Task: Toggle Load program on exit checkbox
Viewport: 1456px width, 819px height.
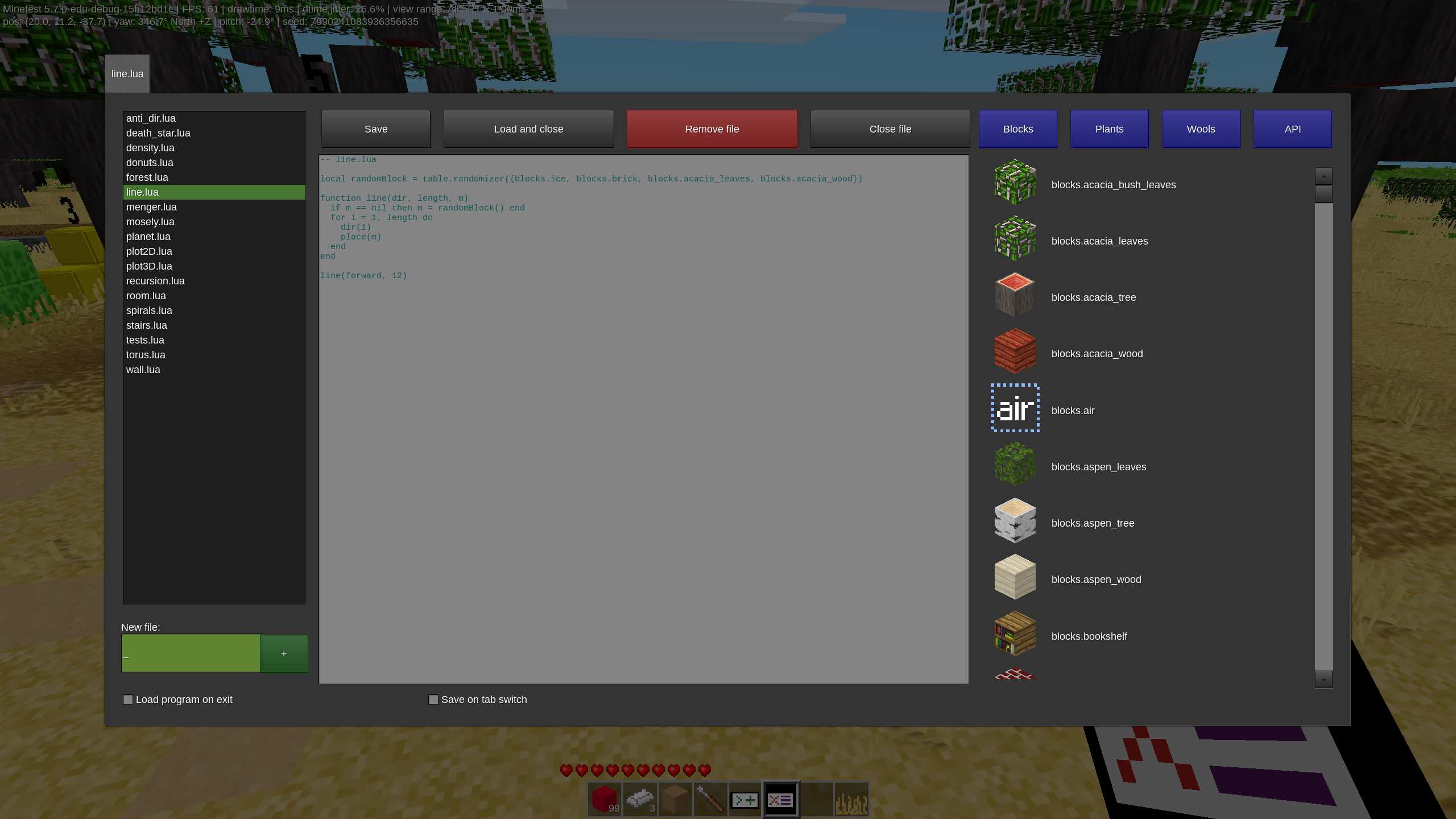Action: coord(127,699)
